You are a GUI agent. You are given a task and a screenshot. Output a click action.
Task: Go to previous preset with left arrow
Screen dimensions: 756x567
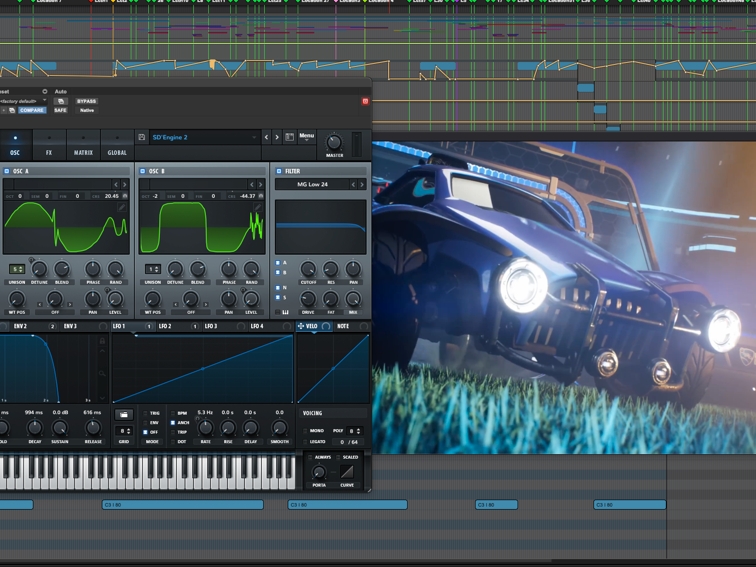pyautogui.click(x=267, y=137)
